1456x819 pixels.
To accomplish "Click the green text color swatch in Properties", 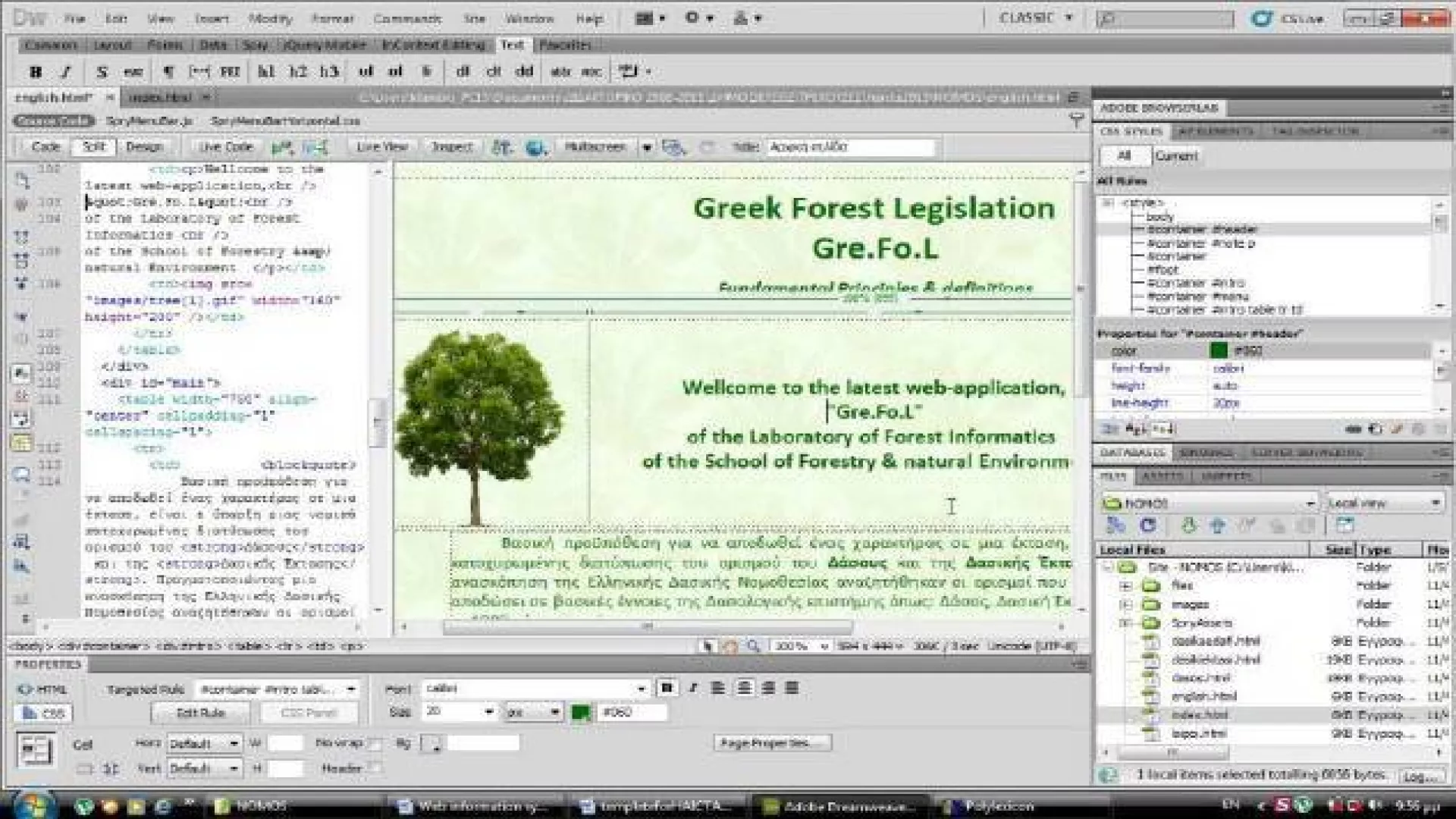I will pos(581,713).
